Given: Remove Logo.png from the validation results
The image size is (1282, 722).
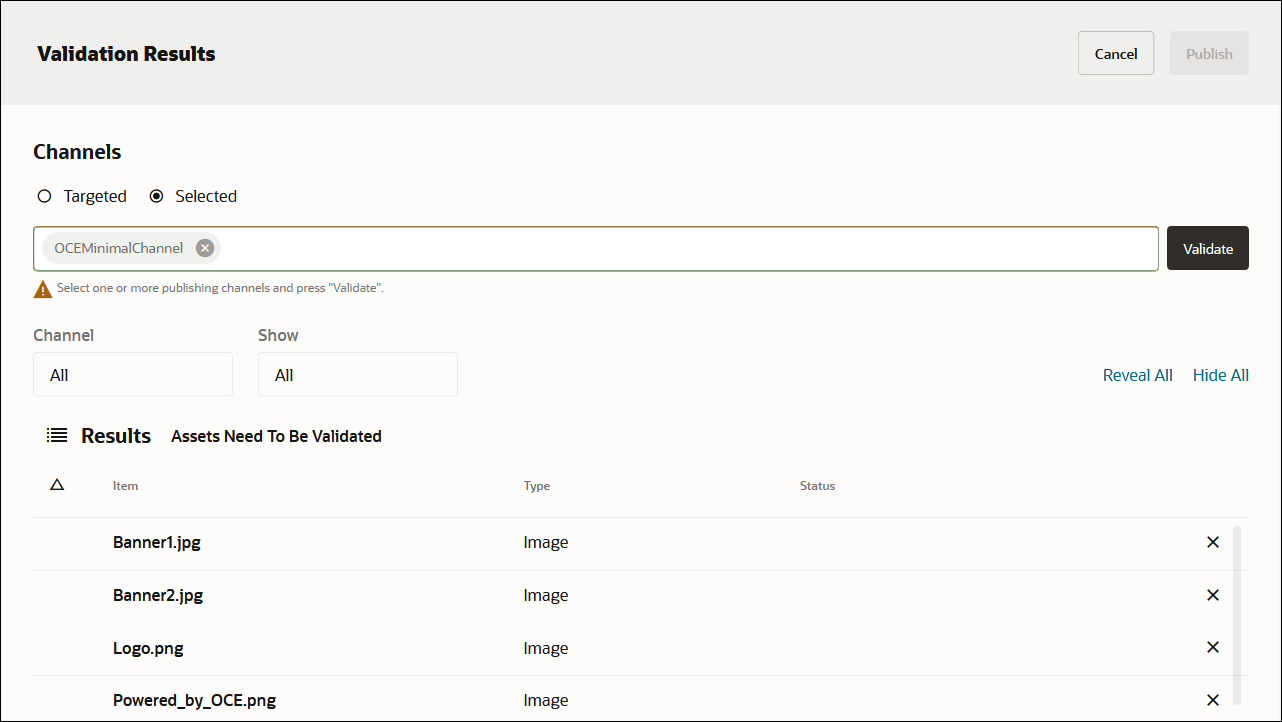Looking at the screenshot, I should 1212,647.
